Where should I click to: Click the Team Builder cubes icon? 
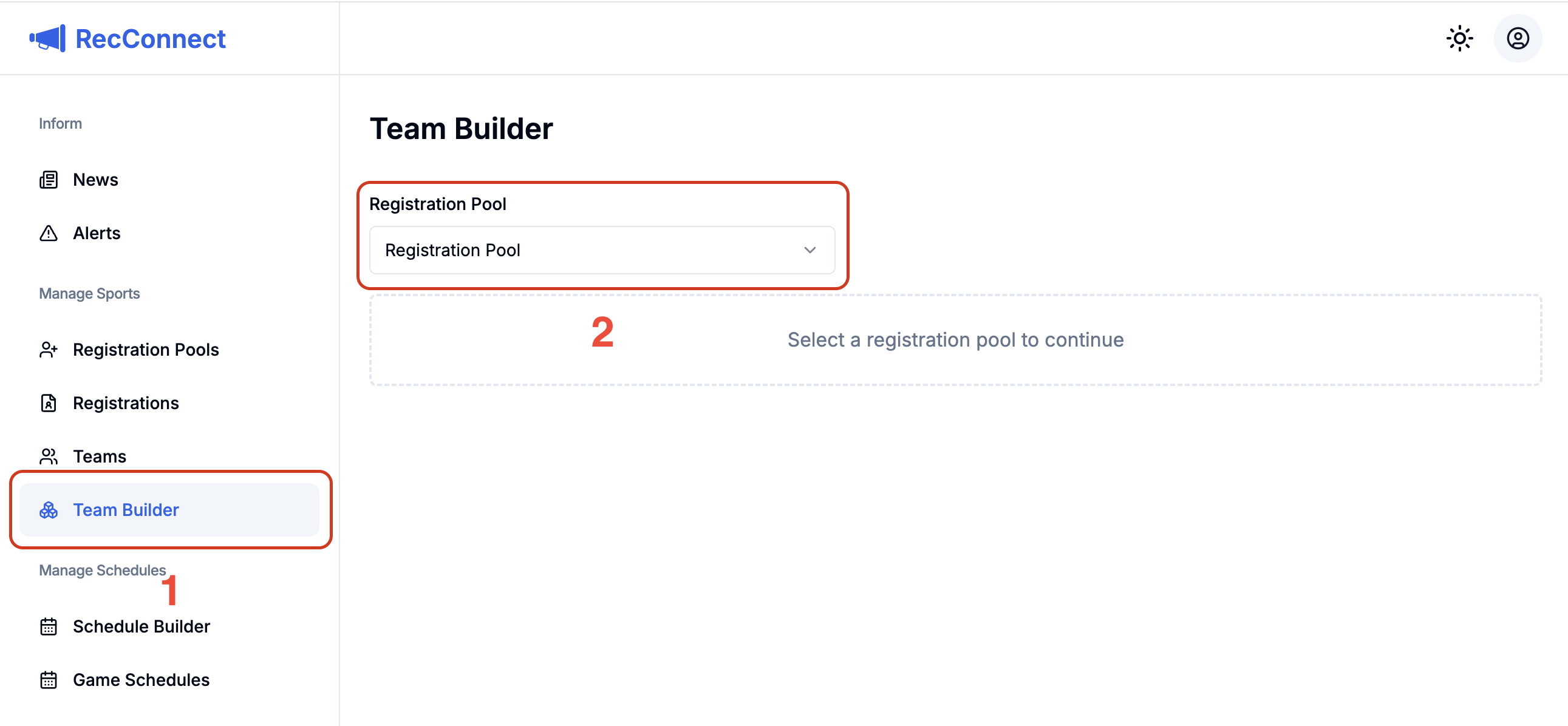point(49,510)
